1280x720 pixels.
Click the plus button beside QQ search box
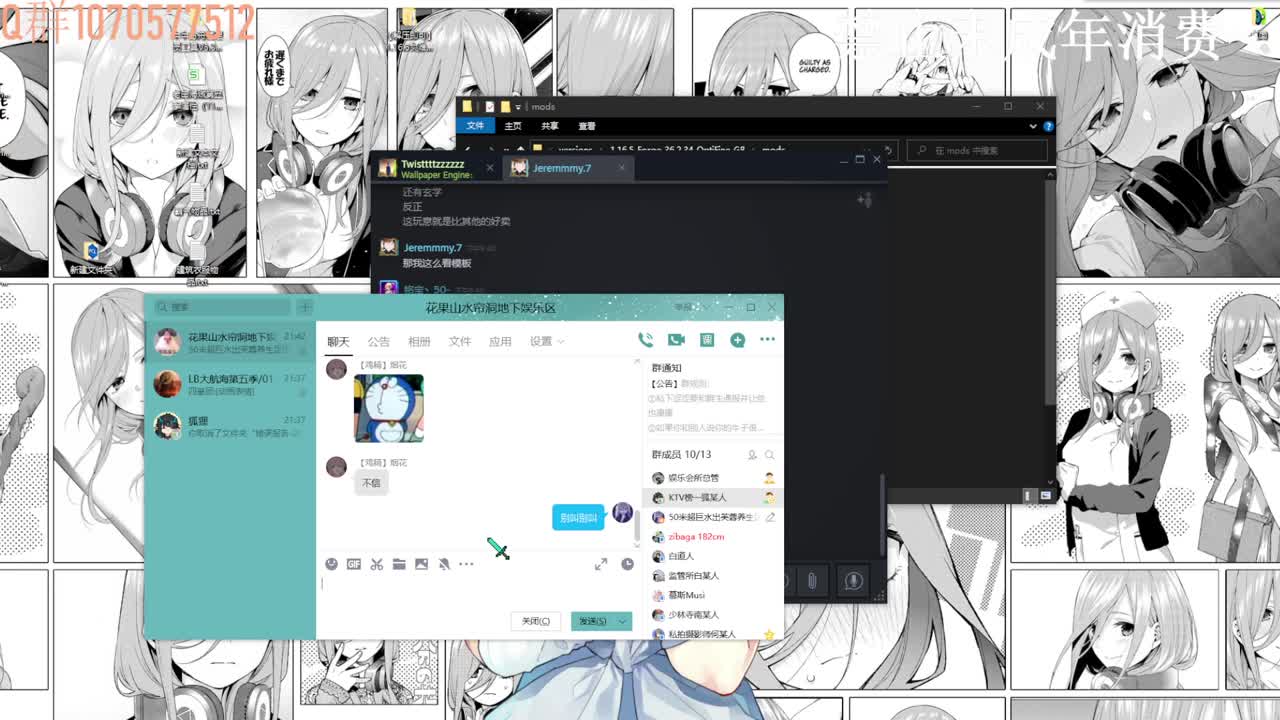pyautogui.click(x=305, y=307)
